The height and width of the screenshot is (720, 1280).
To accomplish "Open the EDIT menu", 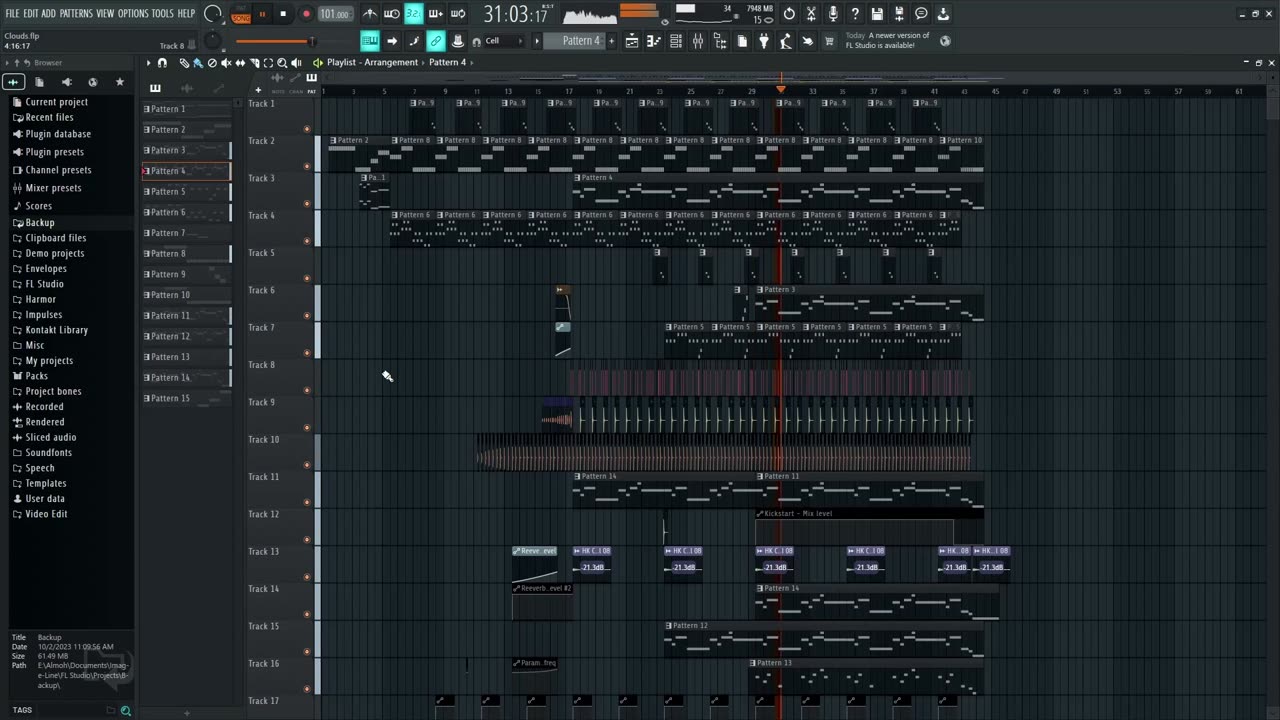I will 31,14.
